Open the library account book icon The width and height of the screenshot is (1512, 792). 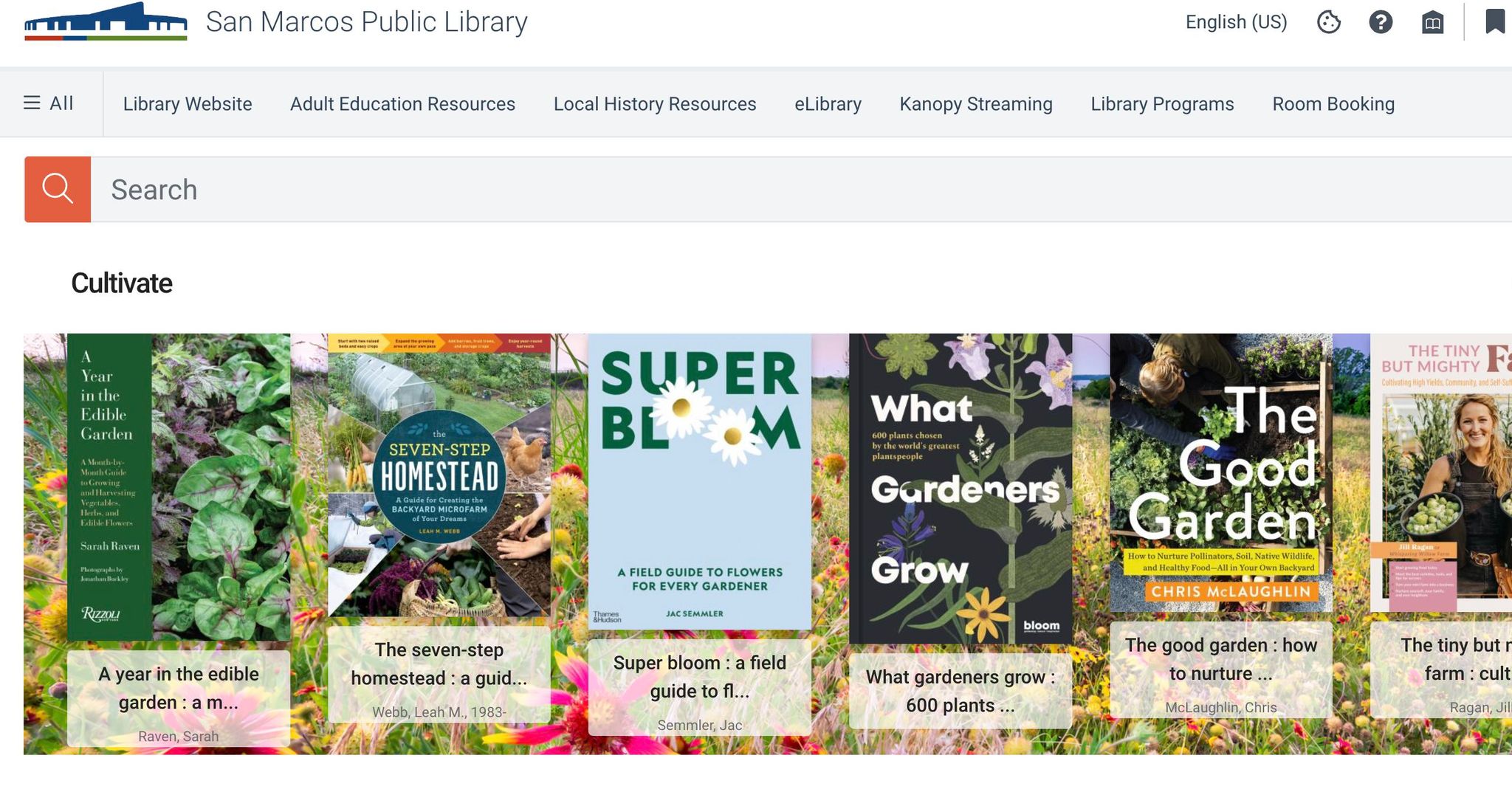tap(1433, 22)
